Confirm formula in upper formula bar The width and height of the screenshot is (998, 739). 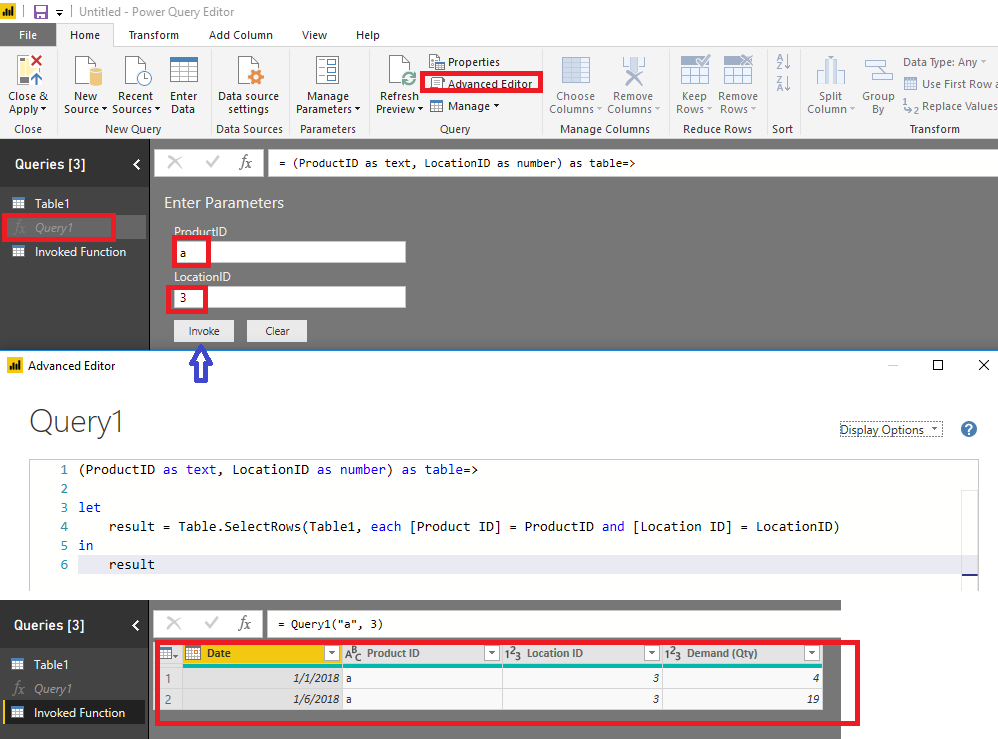(213, 163)
